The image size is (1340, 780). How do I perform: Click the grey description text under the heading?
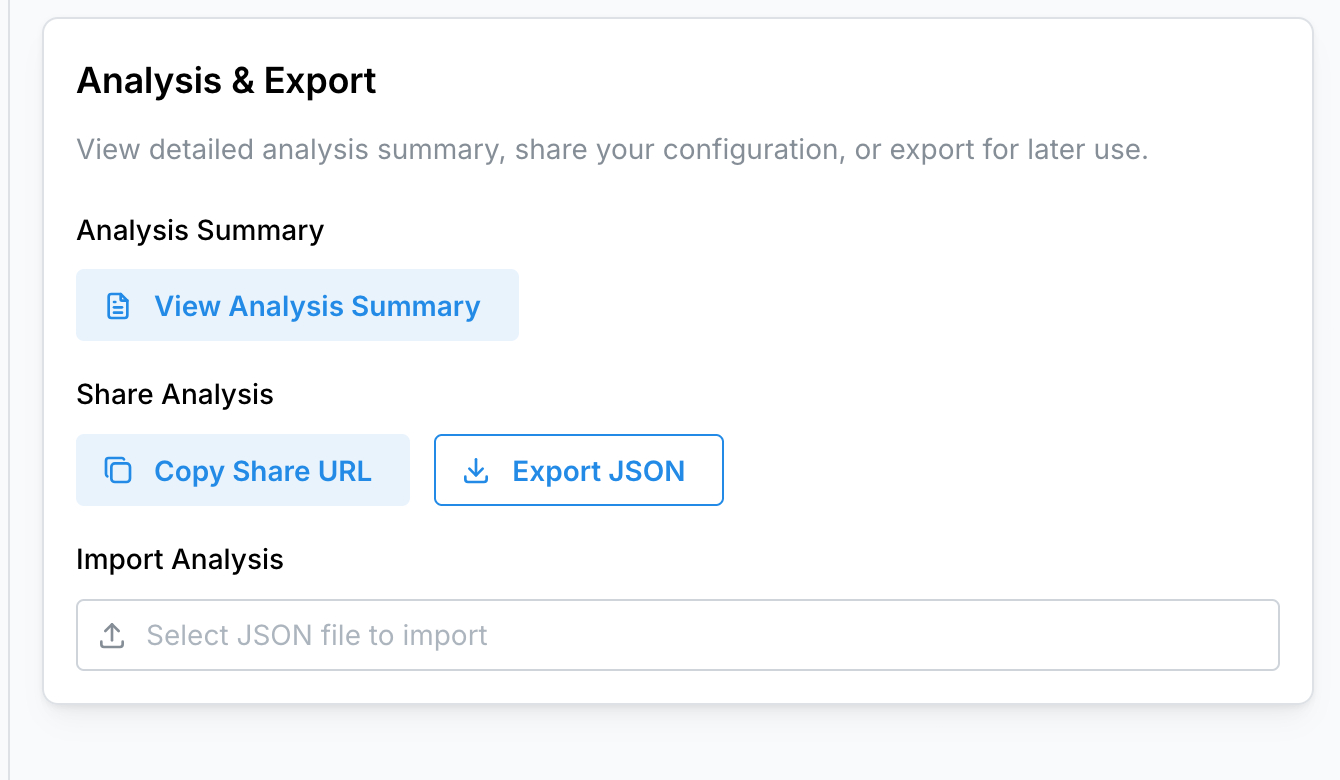tap(612, 150)
